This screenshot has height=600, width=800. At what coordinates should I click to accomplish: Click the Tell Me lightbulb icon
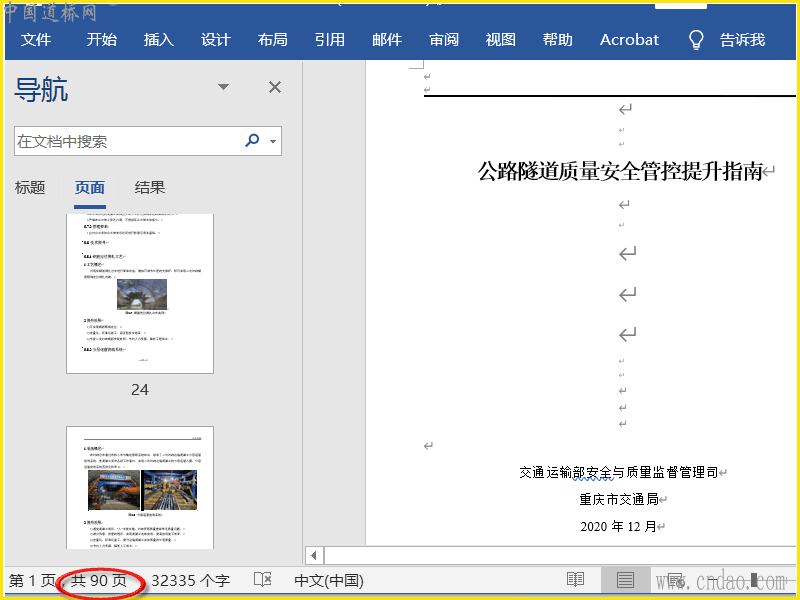pos(696,40)
